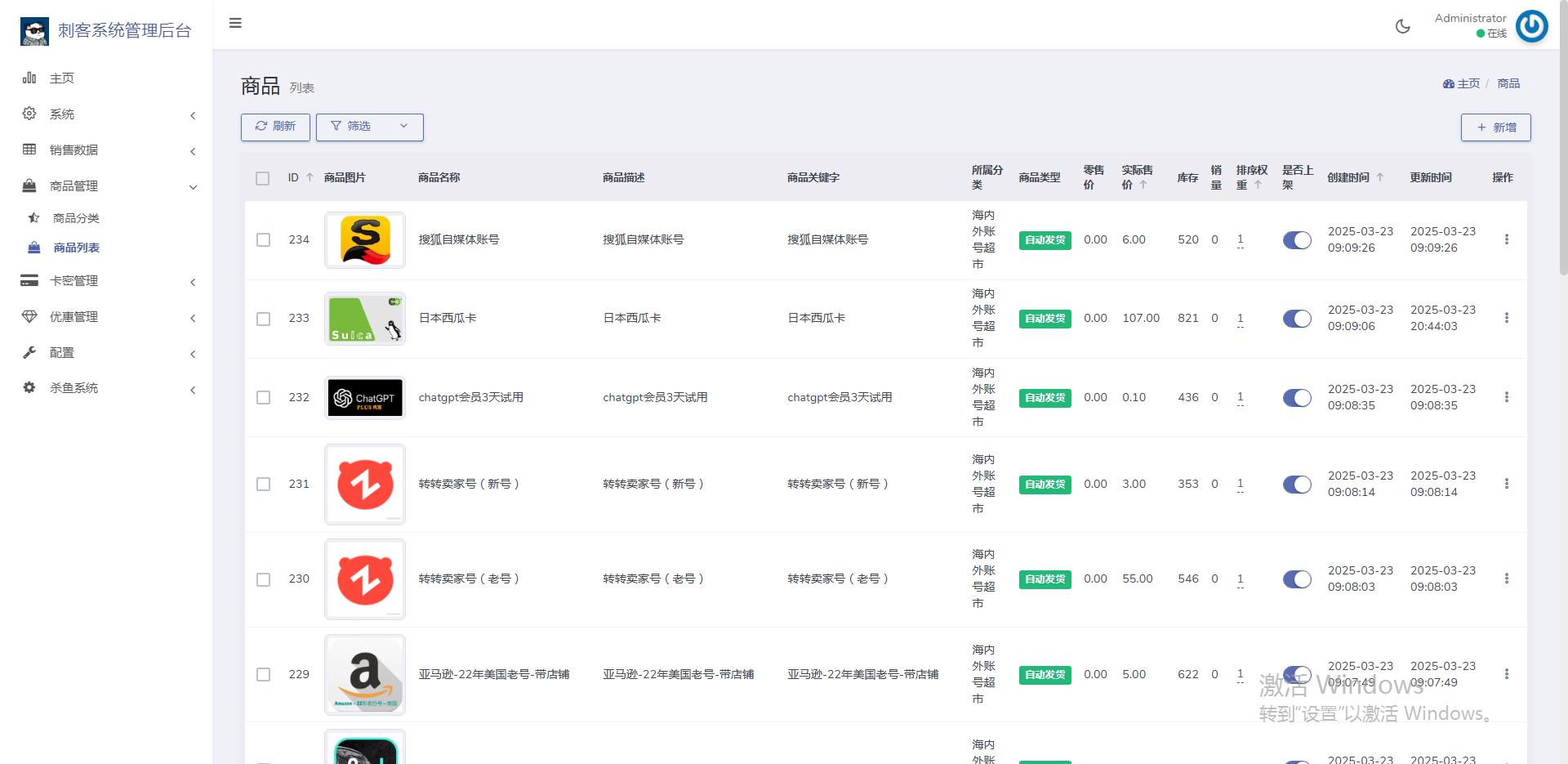Toggle dark mode with the moon icon
The image size is (1568, 764).
tap(1402, 26)
